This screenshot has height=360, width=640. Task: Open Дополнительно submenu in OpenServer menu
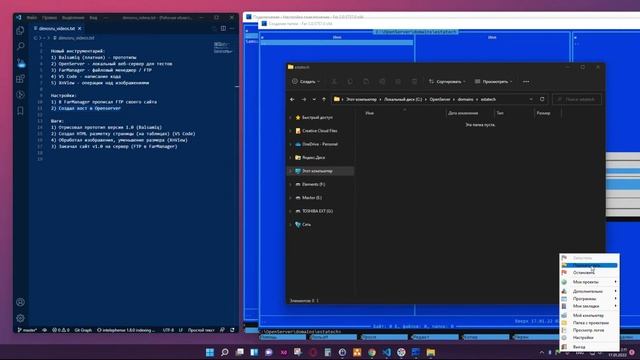pyautogui.click(x=589, y=291)
